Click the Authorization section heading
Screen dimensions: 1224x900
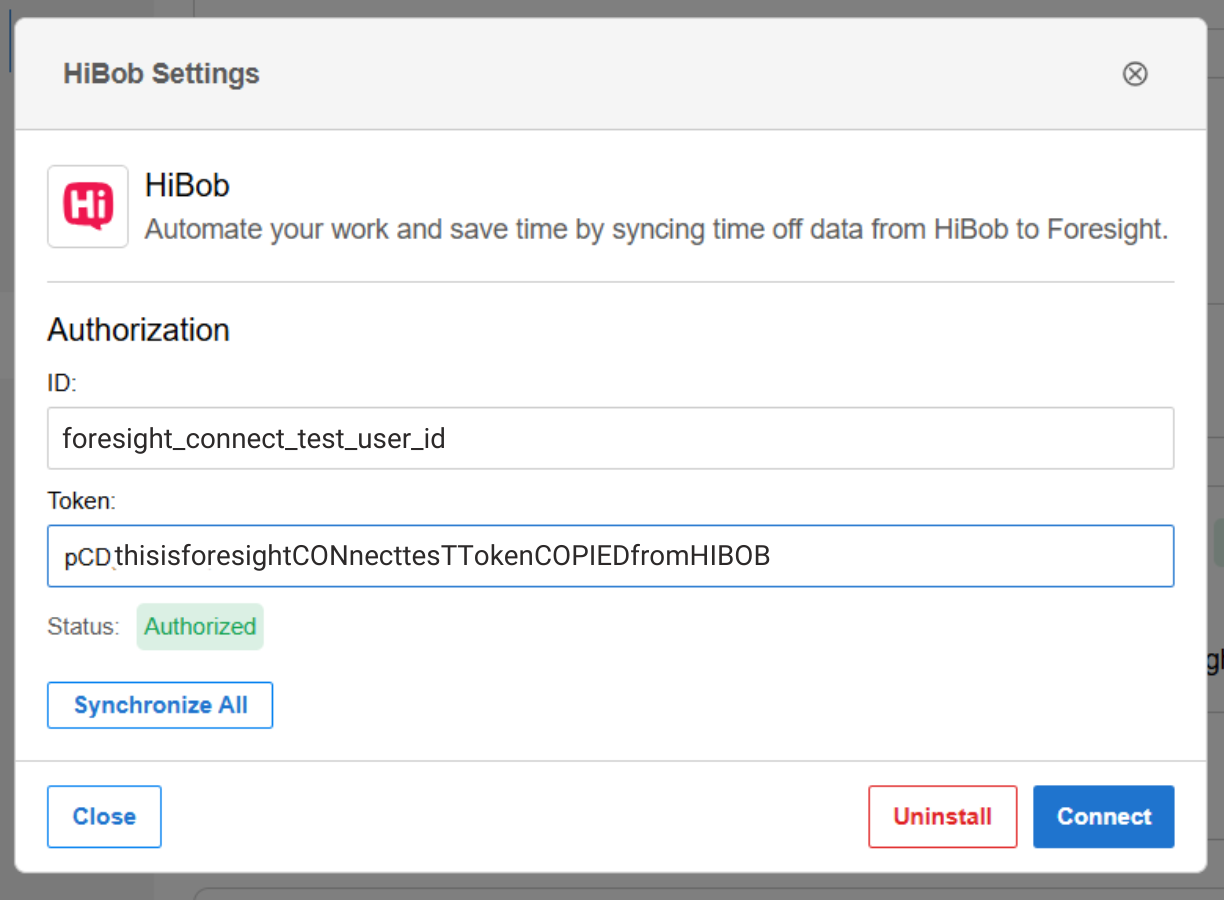tap(139, 330)
